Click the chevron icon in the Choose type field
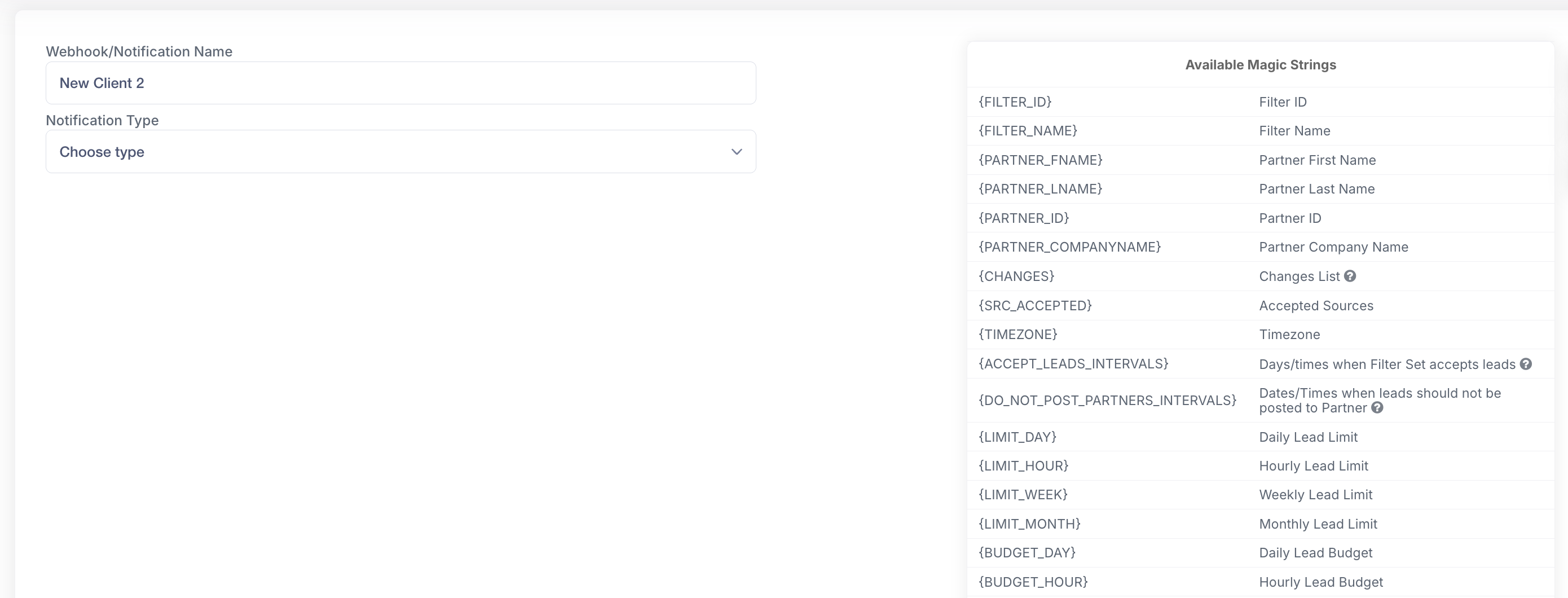The height and width of the screenshot is (598, 1568). click(737, 152)
